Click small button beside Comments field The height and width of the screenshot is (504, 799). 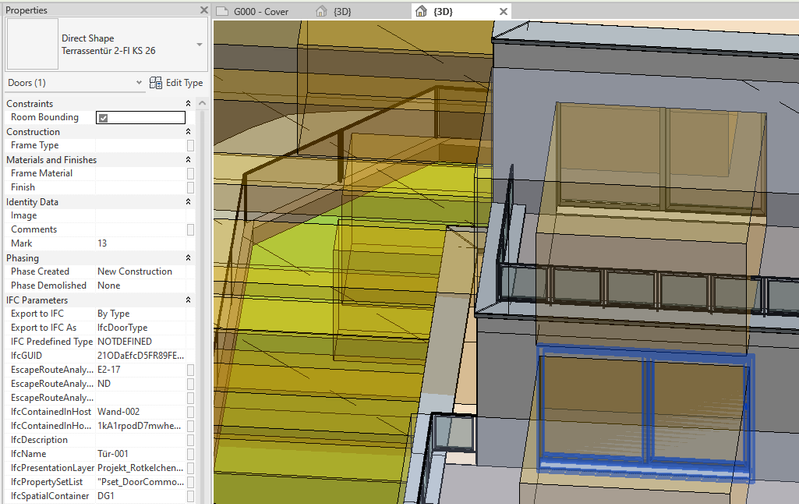click(x=190, y=230)
